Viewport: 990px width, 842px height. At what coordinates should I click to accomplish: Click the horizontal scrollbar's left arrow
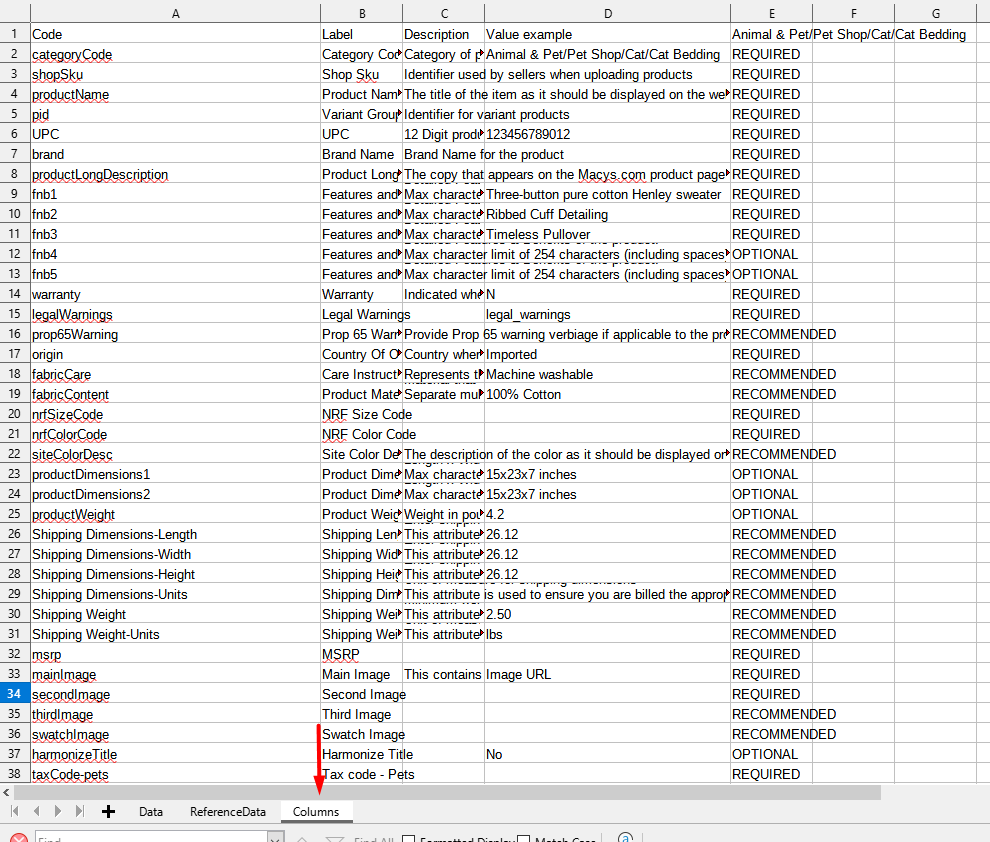6,792
